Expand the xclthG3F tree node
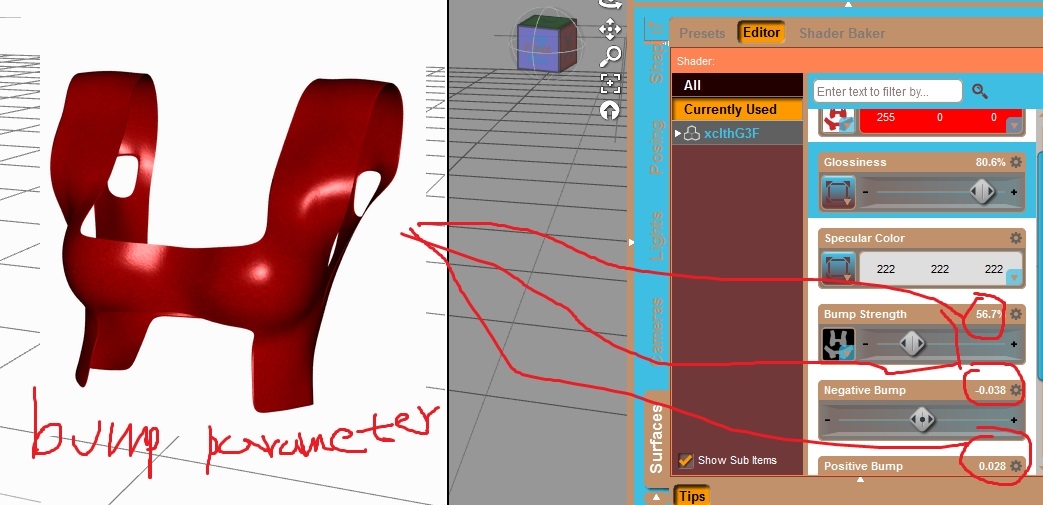 pyautogui.click(x=677, y=134)
